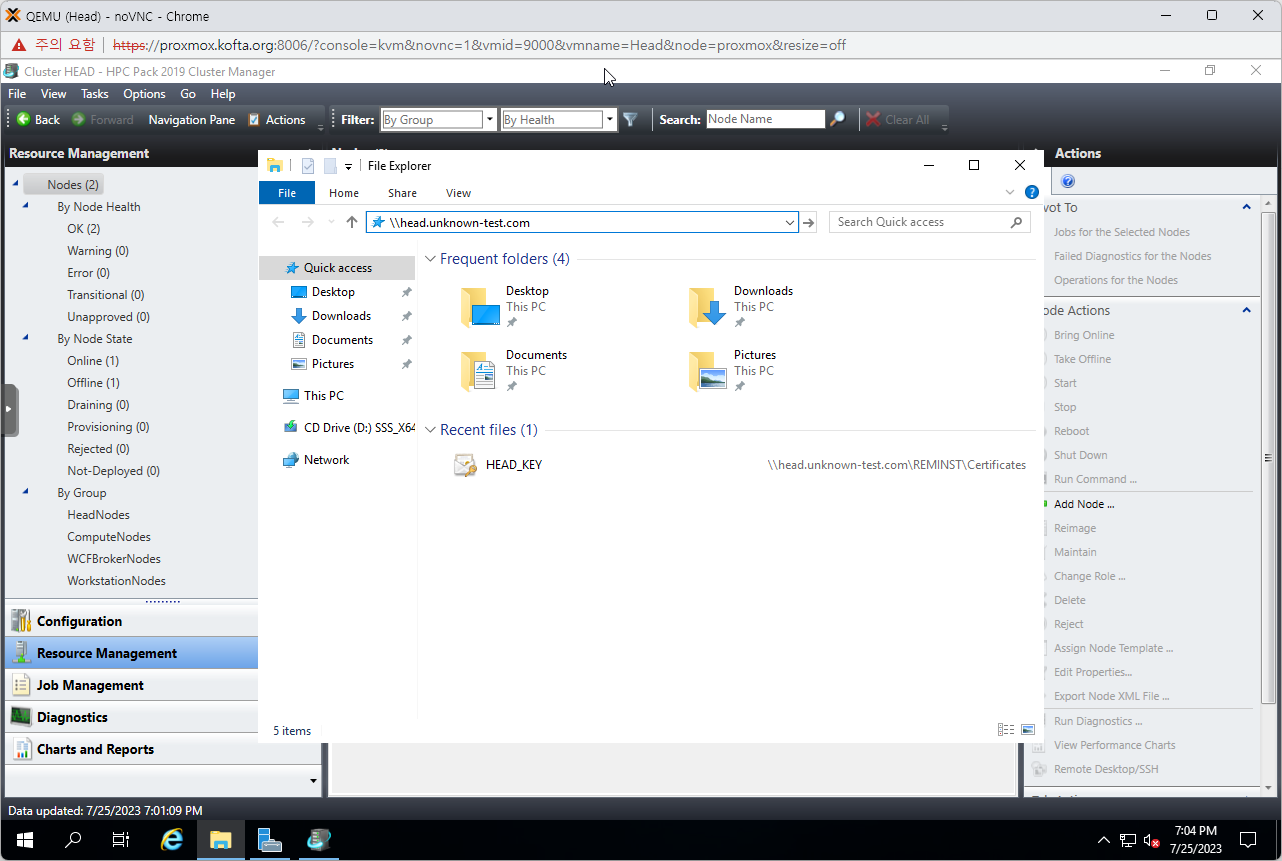Click the search magnifier next to Node Name
The height and width of the screenshot is (861, 1282).
[x=838, y=119]
